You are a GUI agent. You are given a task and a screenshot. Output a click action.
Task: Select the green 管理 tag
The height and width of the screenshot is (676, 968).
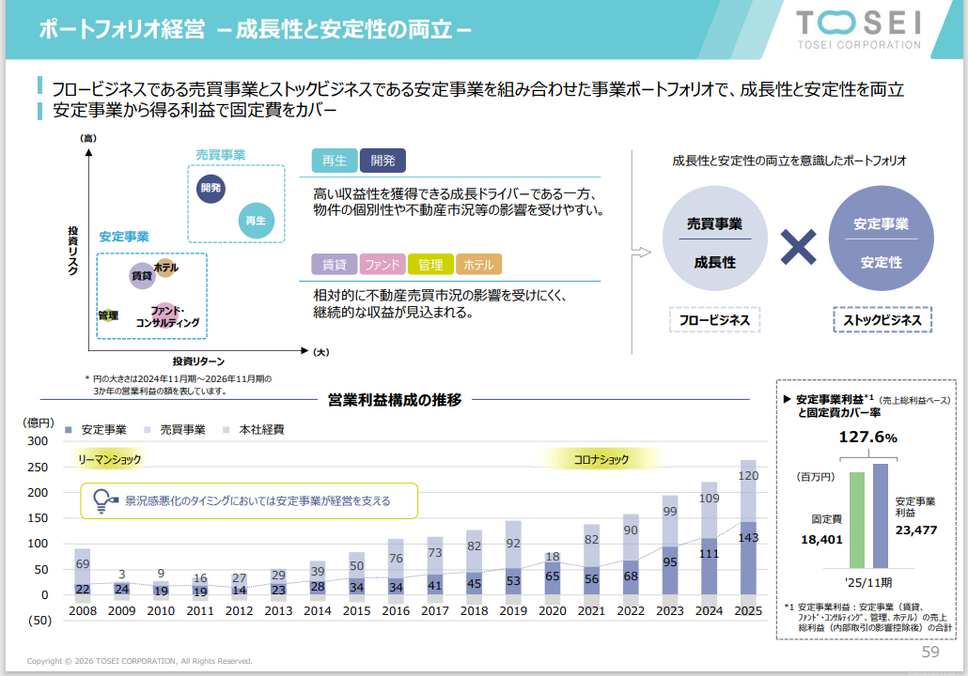(x=430, y=265)
